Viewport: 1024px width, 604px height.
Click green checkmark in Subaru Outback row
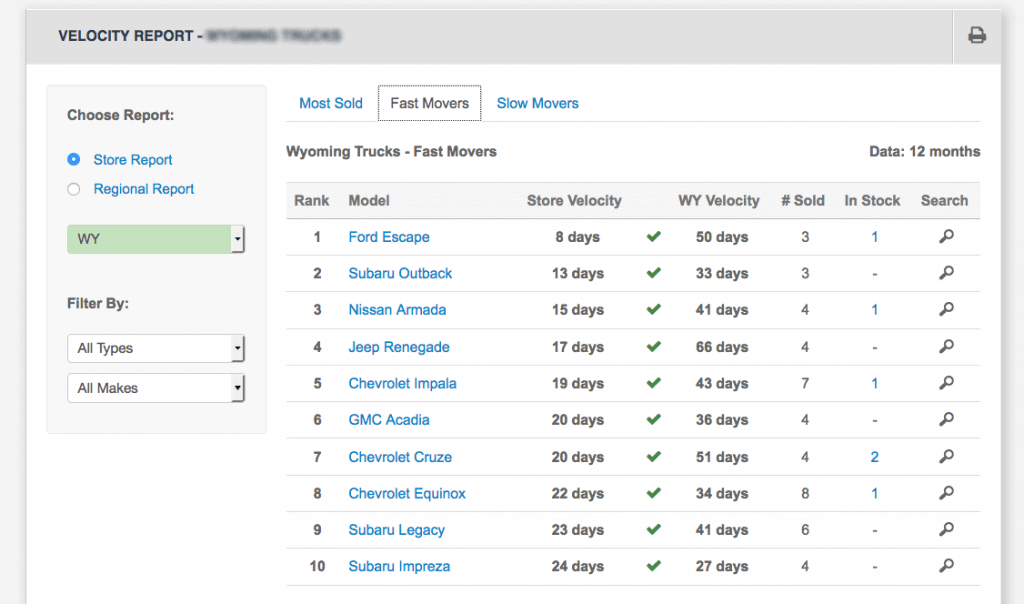click(x=654, y=273)
